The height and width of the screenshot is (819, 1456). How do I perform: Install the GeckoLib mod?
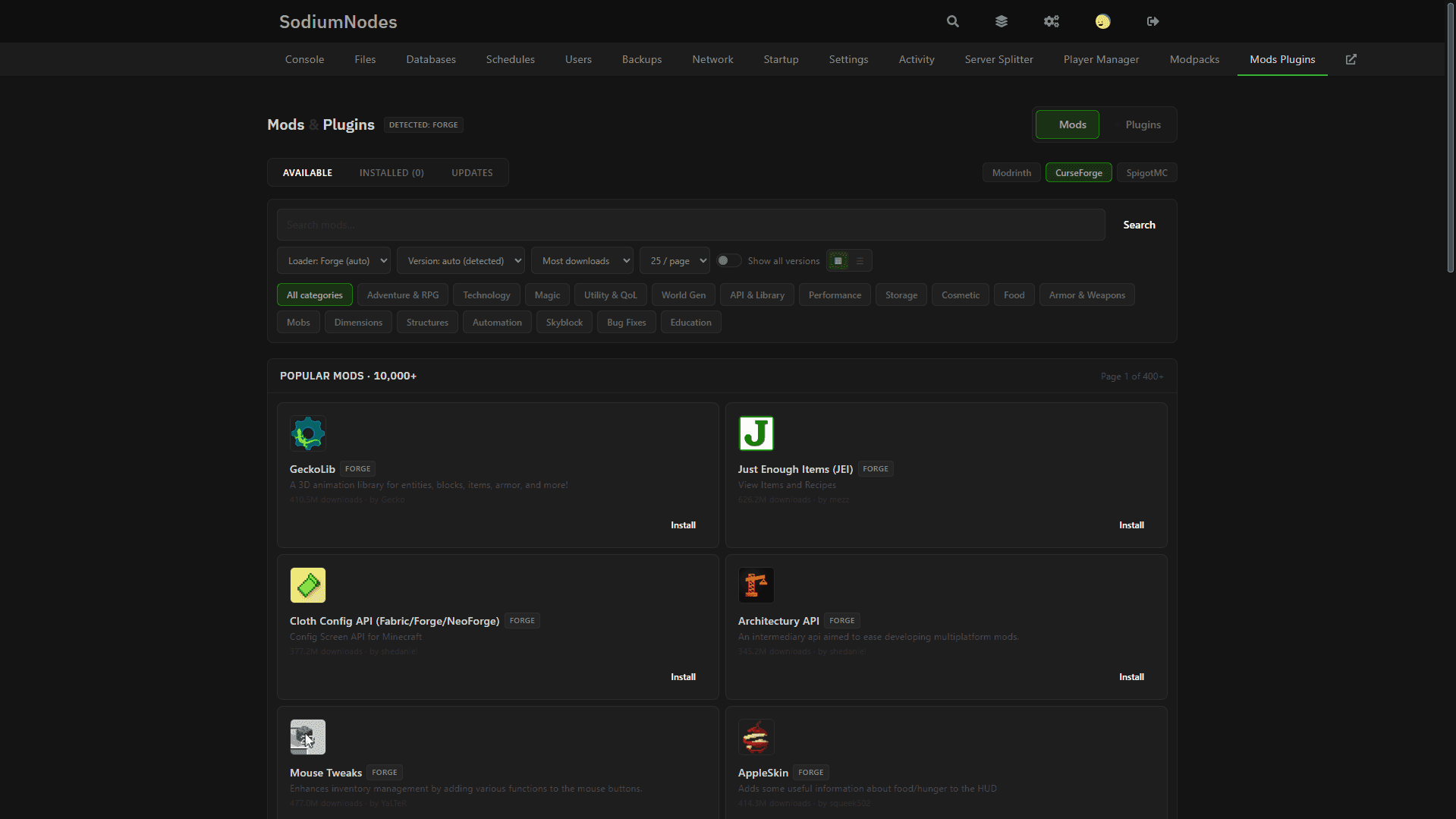click(683, 525)
